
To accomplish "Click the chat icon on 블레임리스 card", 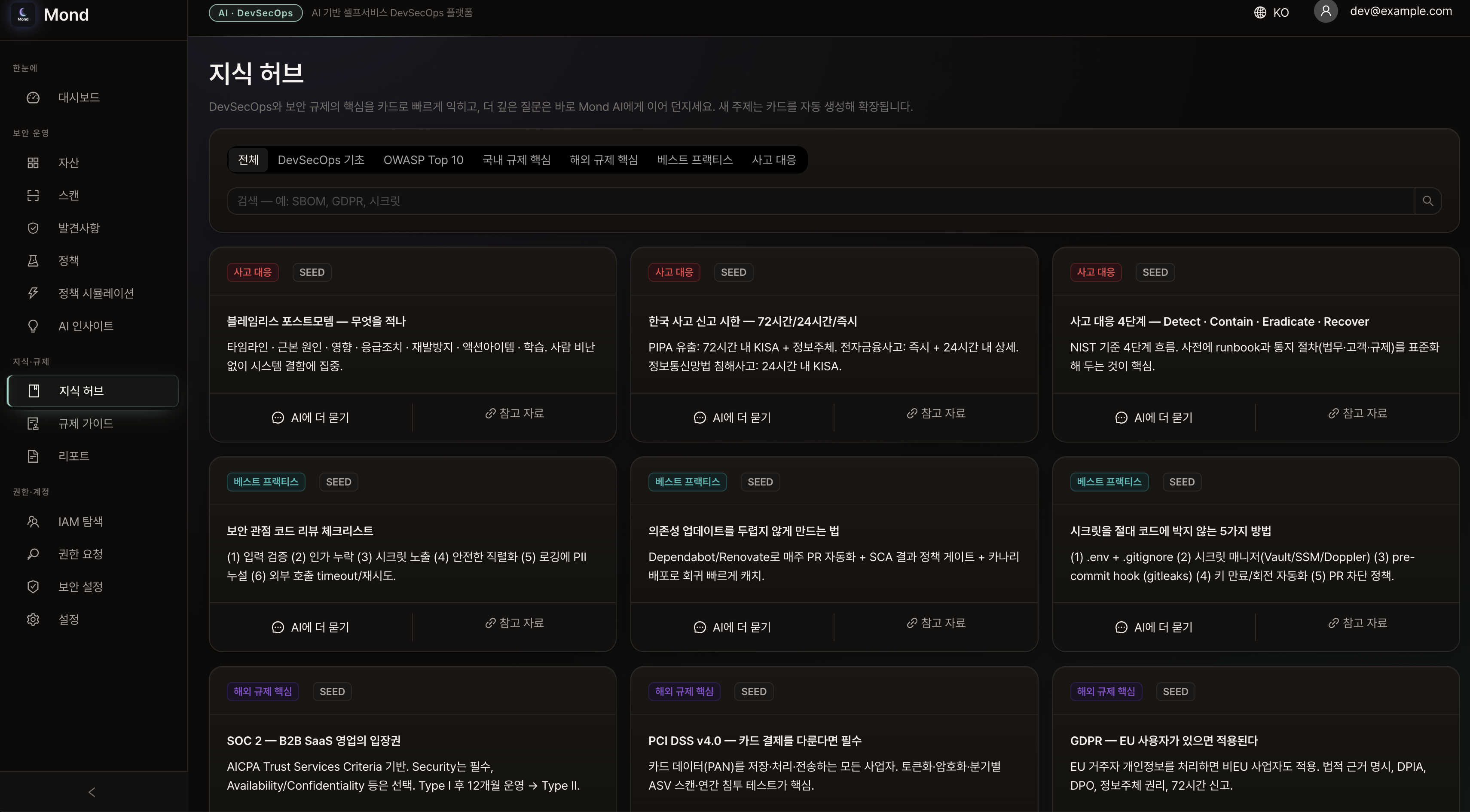I will coord(278,418).
